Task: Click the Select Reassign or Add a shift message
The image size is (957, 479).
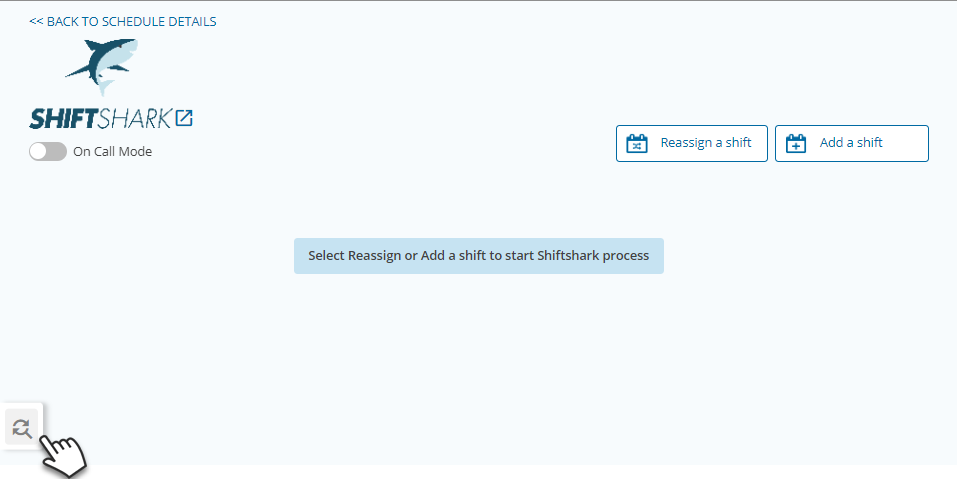Action: pos(478,256)
